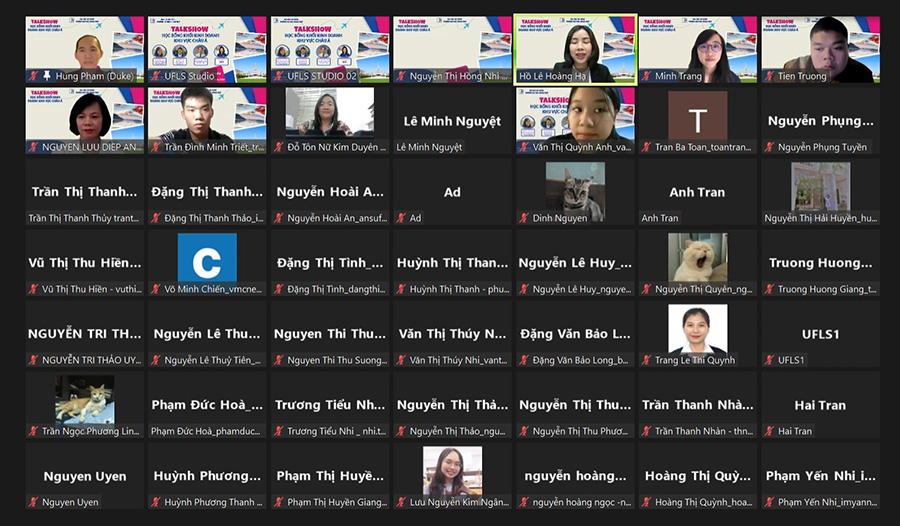
Task: Click Dinh Nguyen's tabby cat profile picture
Action: click(x=575, y=189)
